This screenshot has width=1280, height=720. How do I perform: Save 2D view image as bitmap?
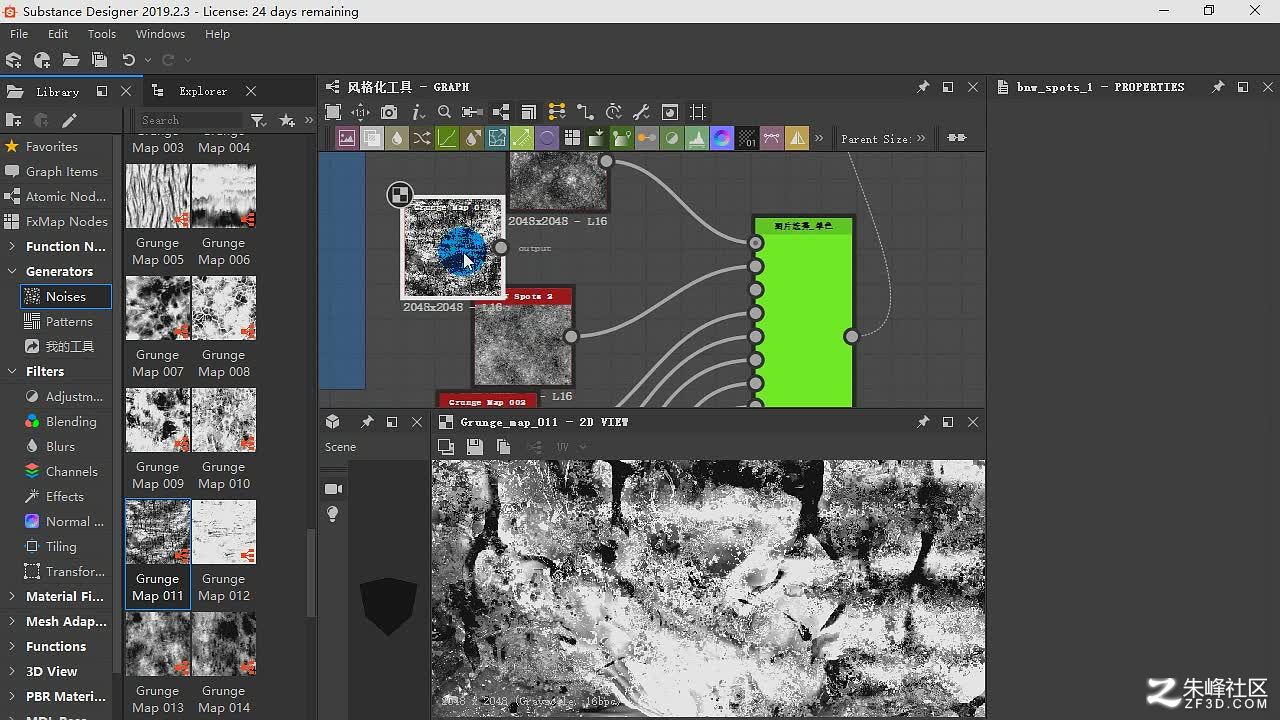pyautogui.click(x=474, y=447)
